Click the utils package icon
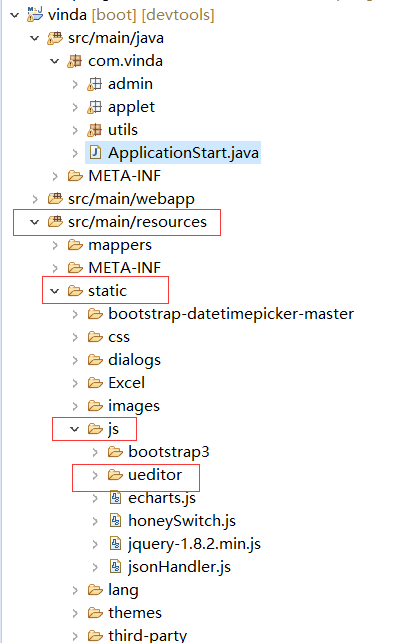The width and height of the screenshot is (398, 643). tap(95, 130)
